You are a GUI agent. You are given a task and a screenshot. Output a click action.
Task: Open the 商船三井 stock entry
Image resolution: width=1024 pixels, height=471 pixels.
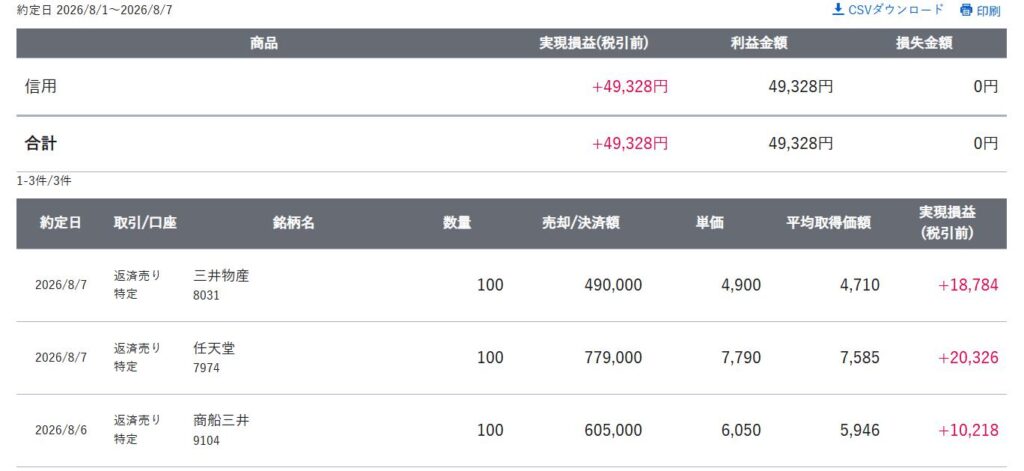[221, 421]
